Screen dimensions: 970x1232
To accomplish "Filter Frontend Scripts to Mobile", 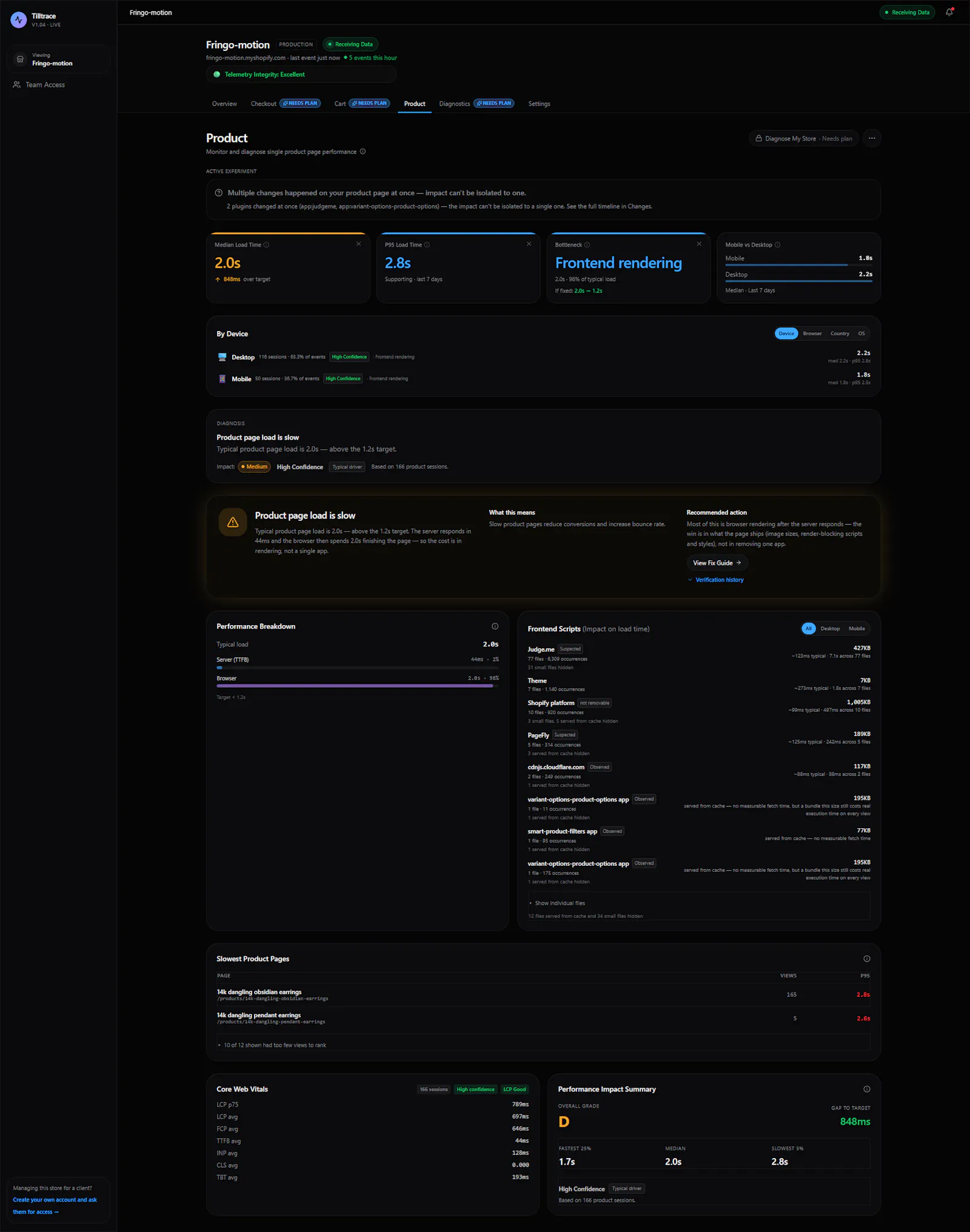I will click(857, 629).
